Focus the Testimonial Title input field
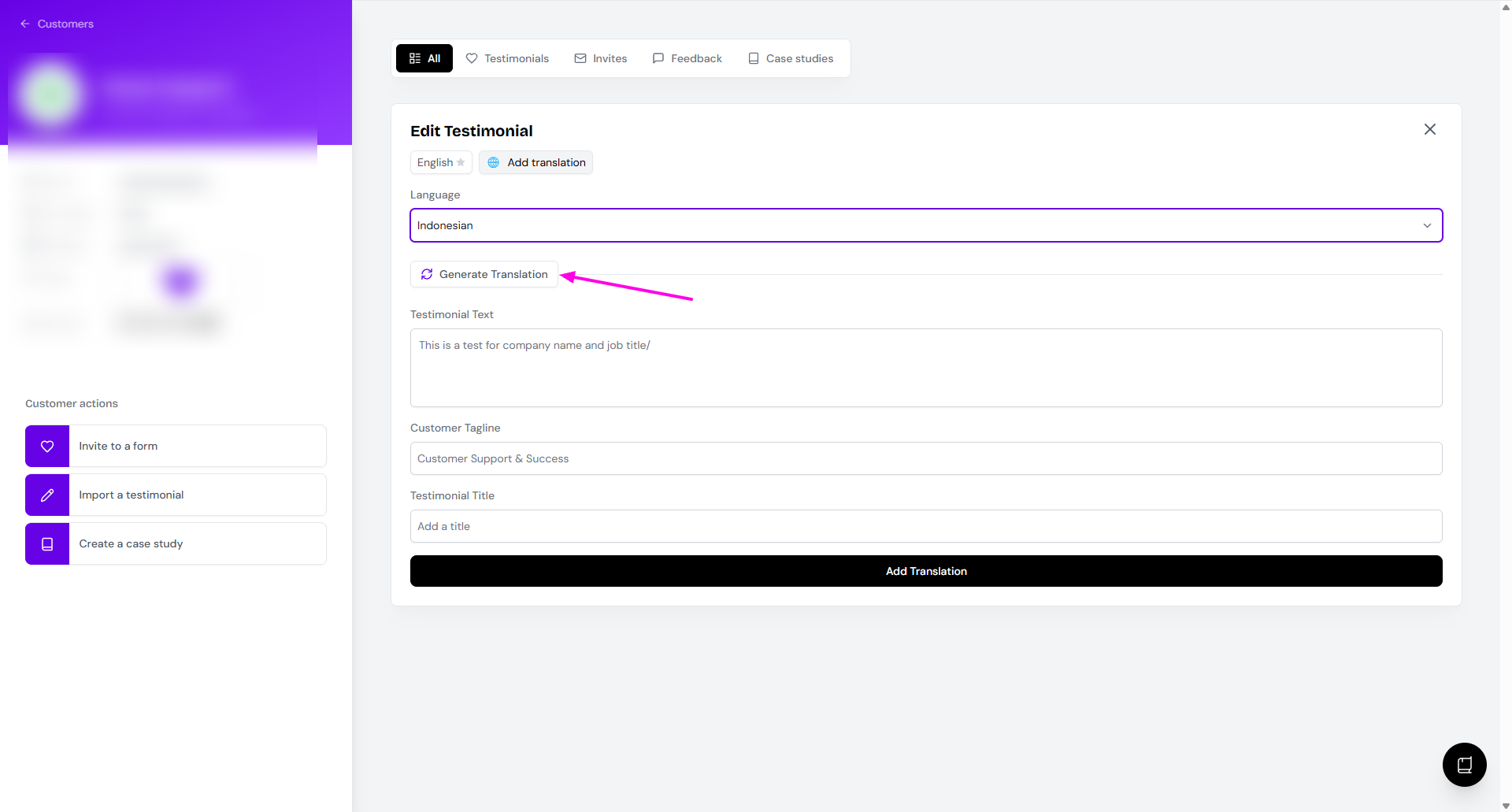The width and height of the screenshot is (1512, 812). pyautogui.click(x=925, y=526)
